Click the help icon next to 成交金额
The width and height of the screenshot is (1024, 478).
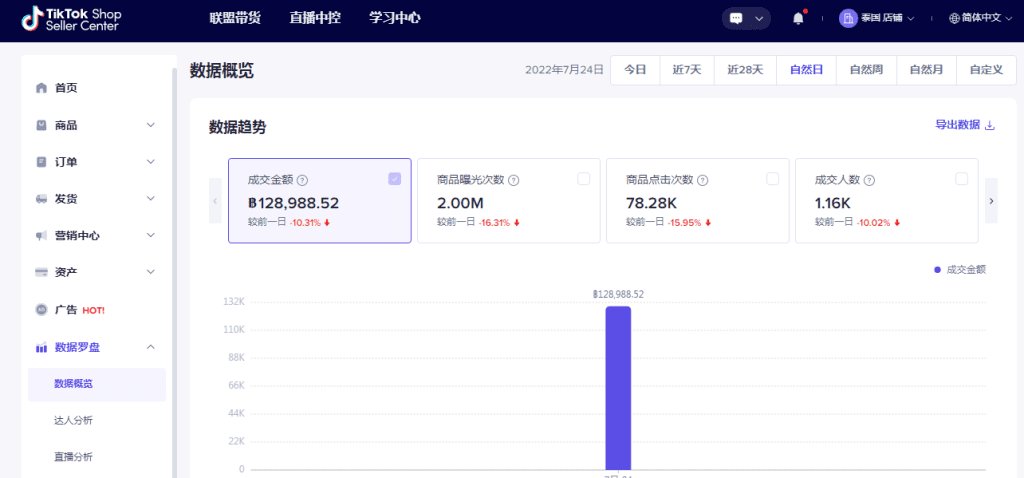[x=302, y=180]
